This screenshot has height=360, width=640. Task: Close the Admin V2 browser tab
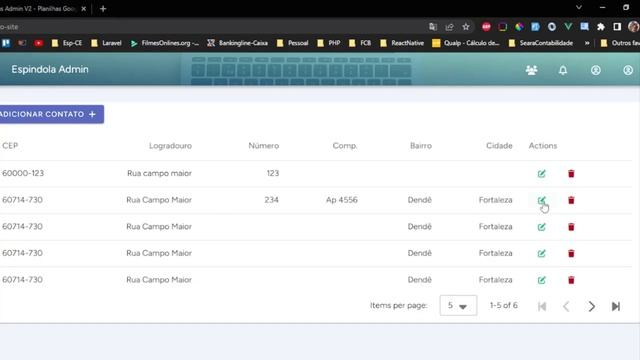84,9
